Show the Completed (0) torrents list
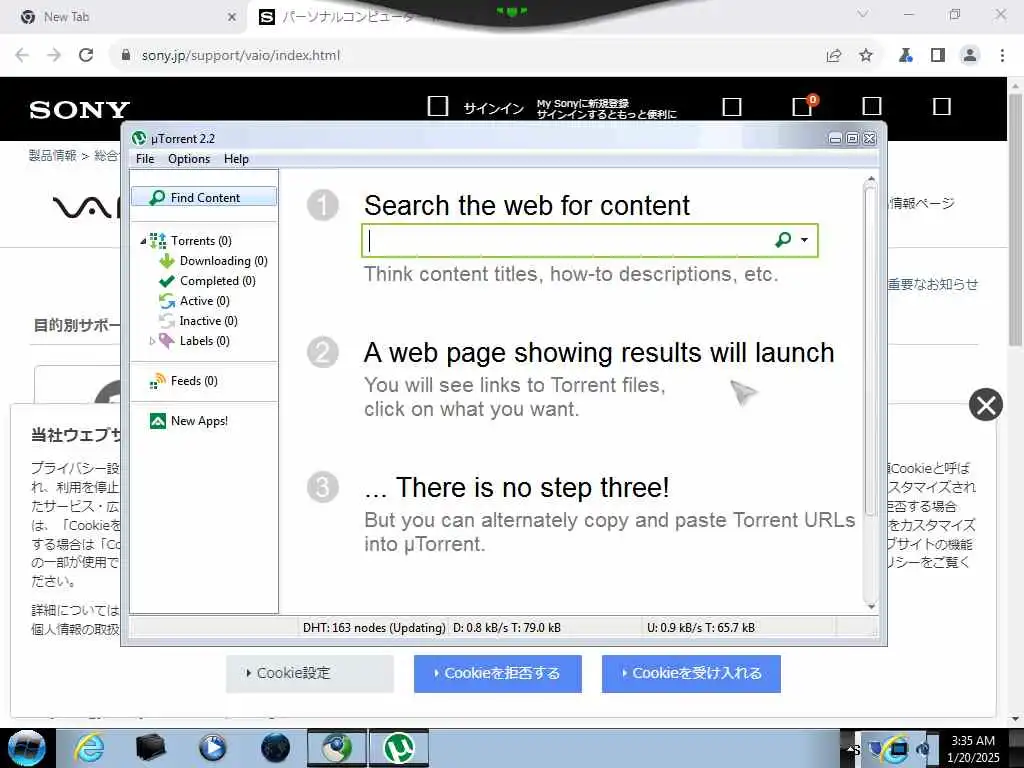 217,281
